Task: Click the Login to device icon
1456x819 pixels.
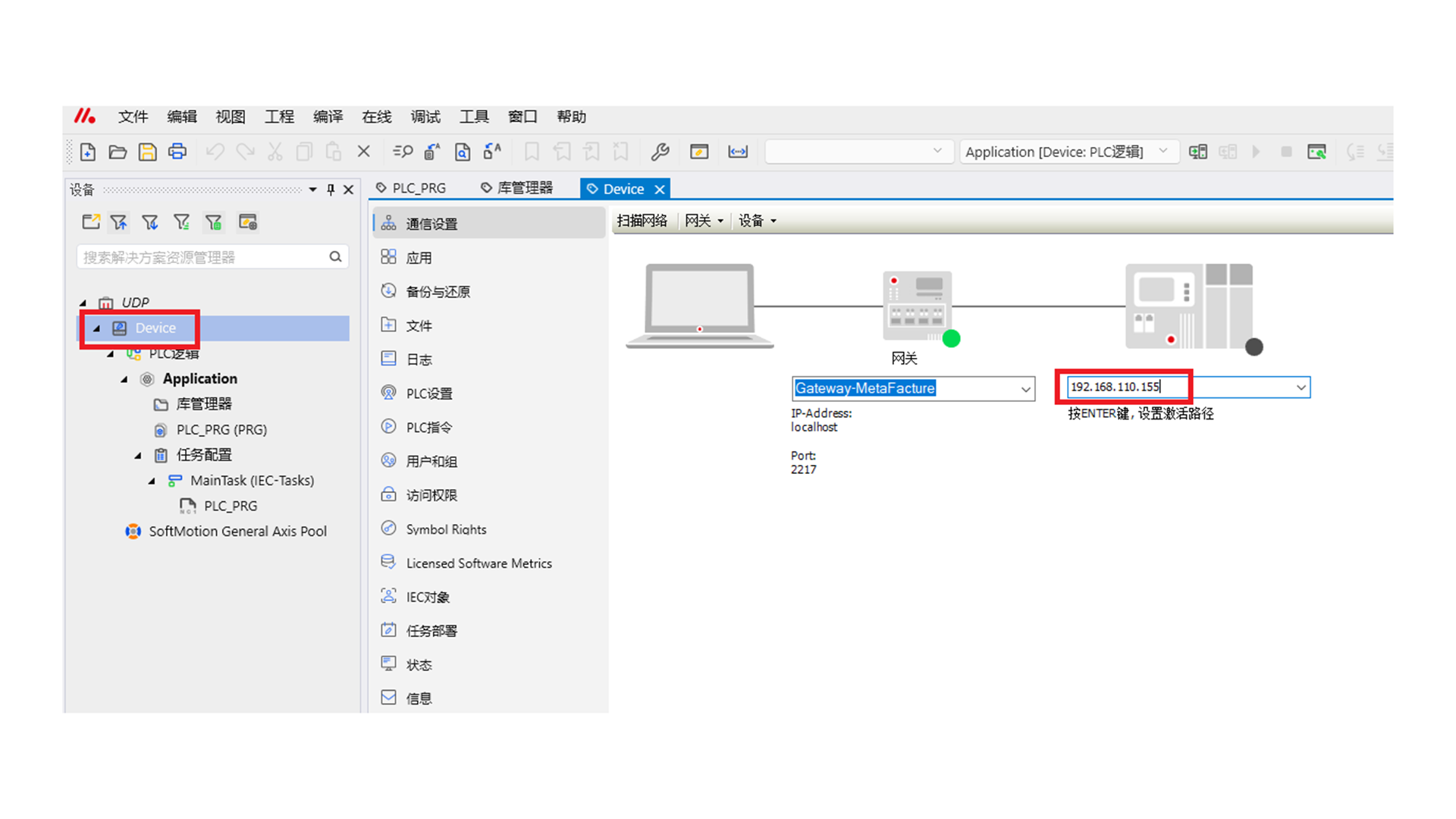Action: [1198, 152]
